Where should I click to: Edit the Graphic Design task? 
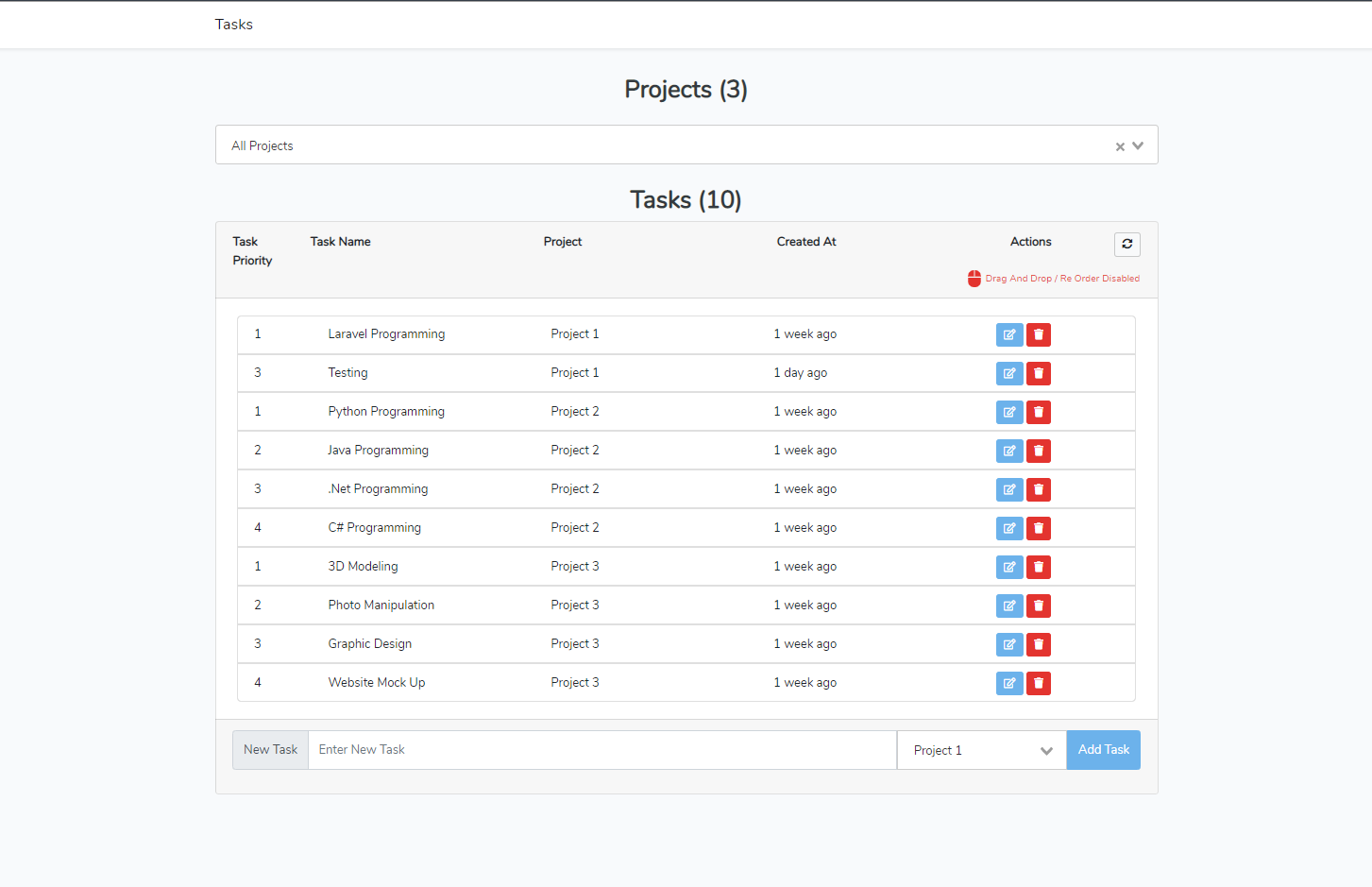point(1008,644)
